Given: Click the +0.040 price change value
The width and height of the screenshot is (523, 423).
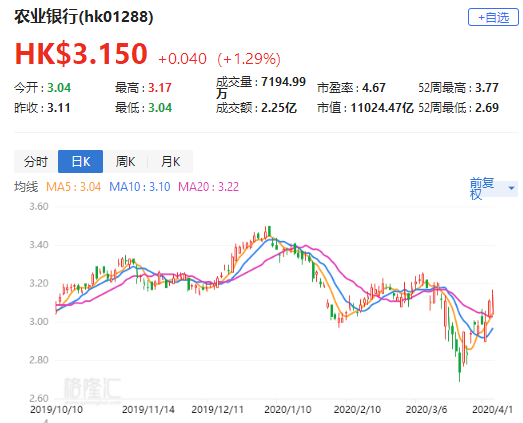Looking at the screenshot, I should click(182, 59).
